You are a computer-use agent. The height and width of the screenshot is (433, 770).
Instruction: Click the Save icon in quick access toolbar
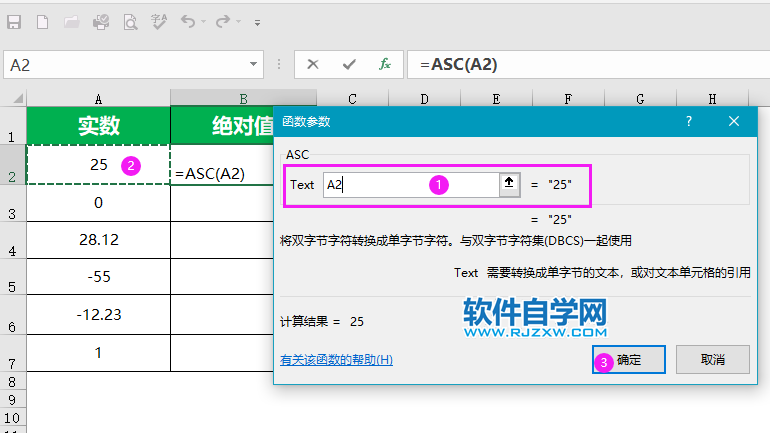tap(14, 21)
